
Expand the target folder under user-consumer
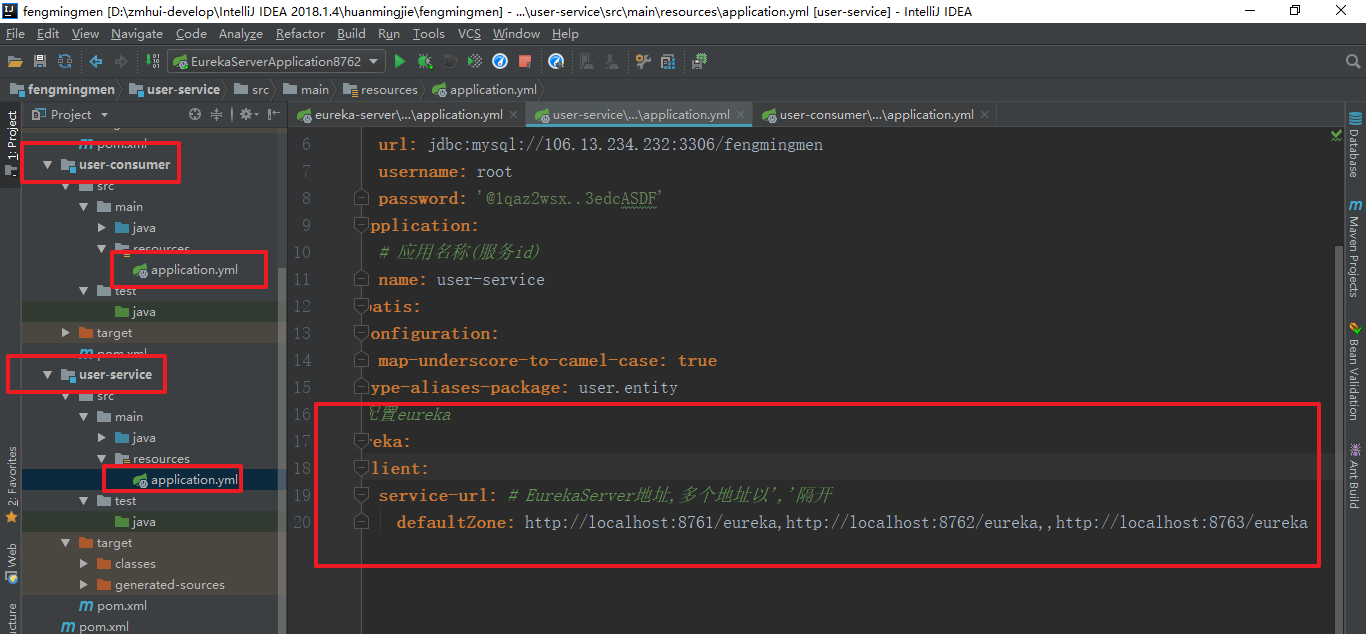pos(65,333)
